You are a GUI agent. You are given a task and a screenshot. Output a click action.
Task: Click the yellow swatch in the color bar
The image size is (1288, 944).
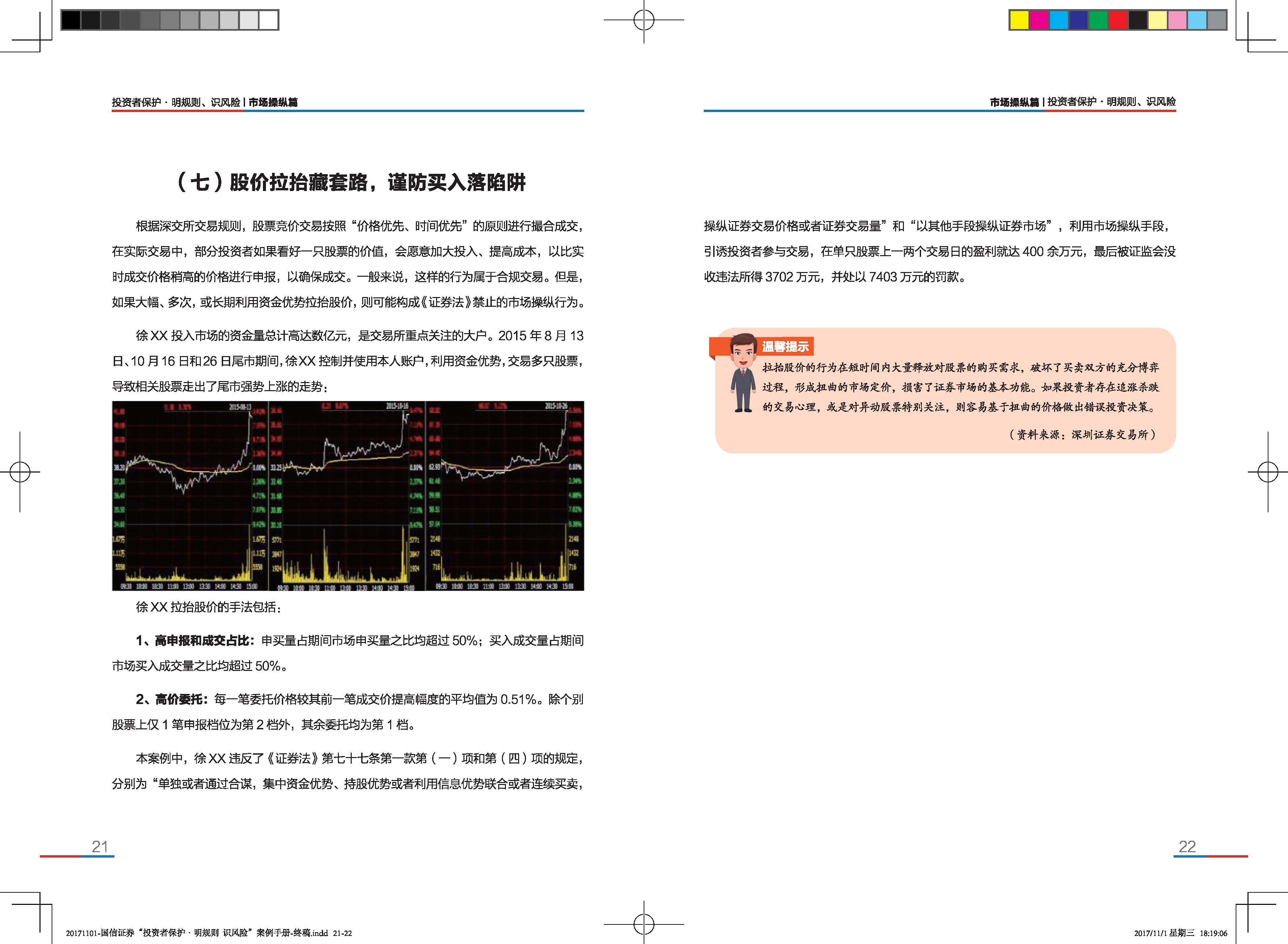(x=1019, y=20)
